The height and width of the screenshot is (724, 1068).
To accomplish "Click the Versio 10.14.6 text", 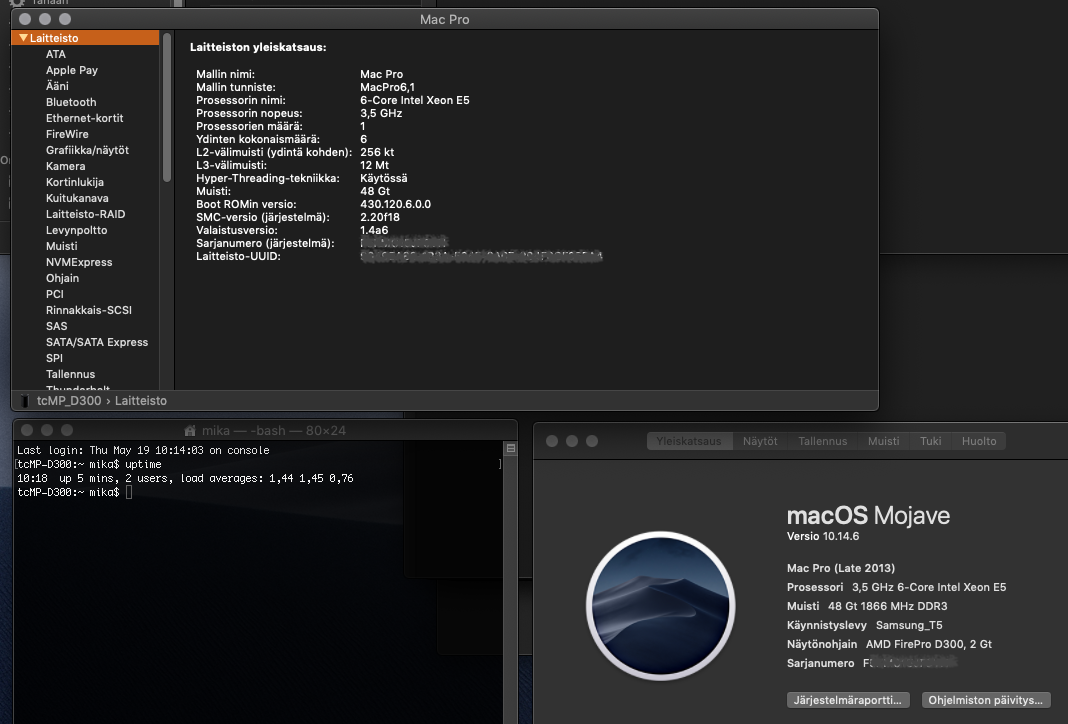I will click(823, 536).
